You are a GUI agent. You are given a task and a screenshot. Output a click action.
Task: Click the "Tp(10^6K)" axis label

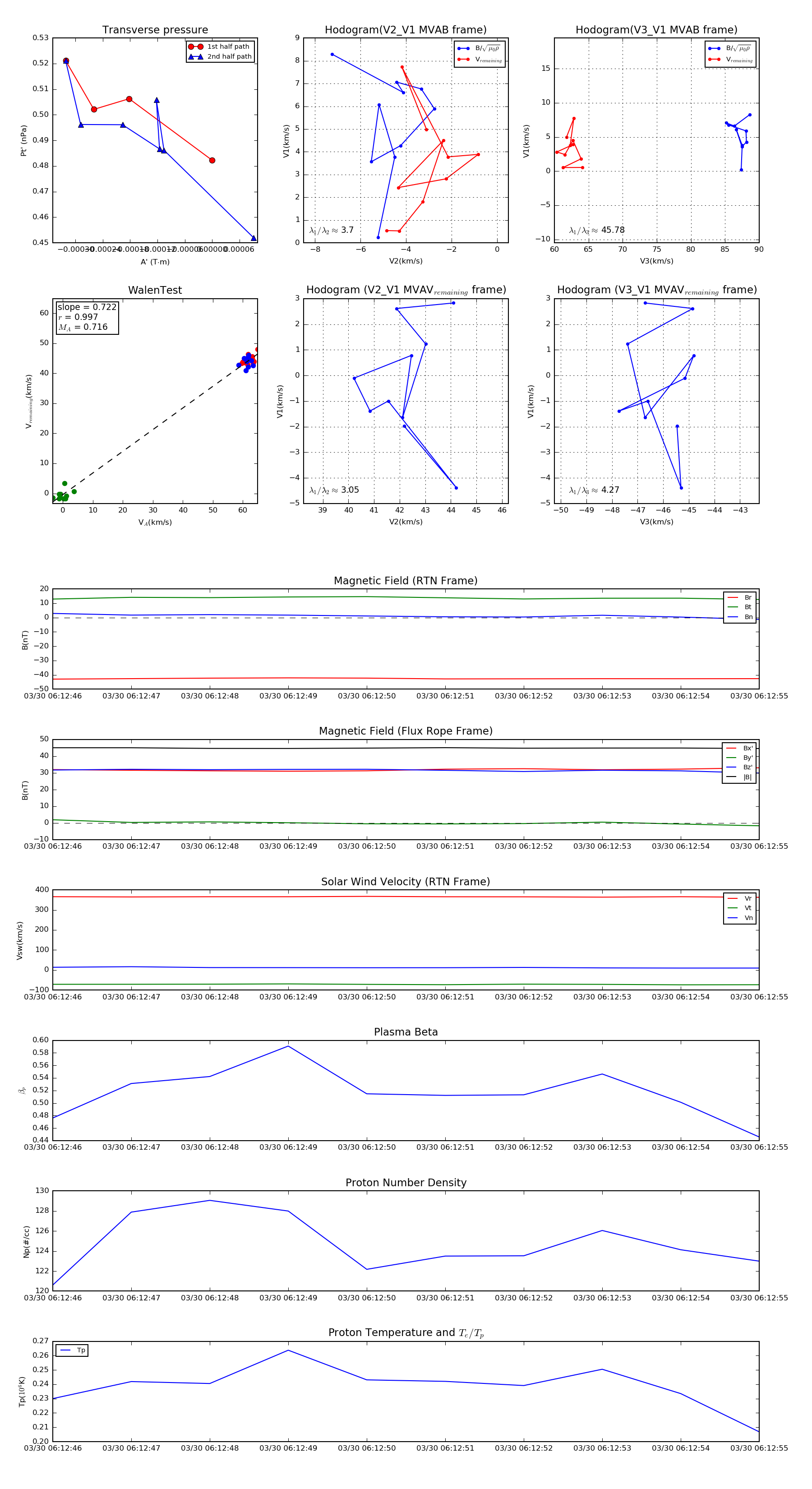click(x=22, y=1392)
